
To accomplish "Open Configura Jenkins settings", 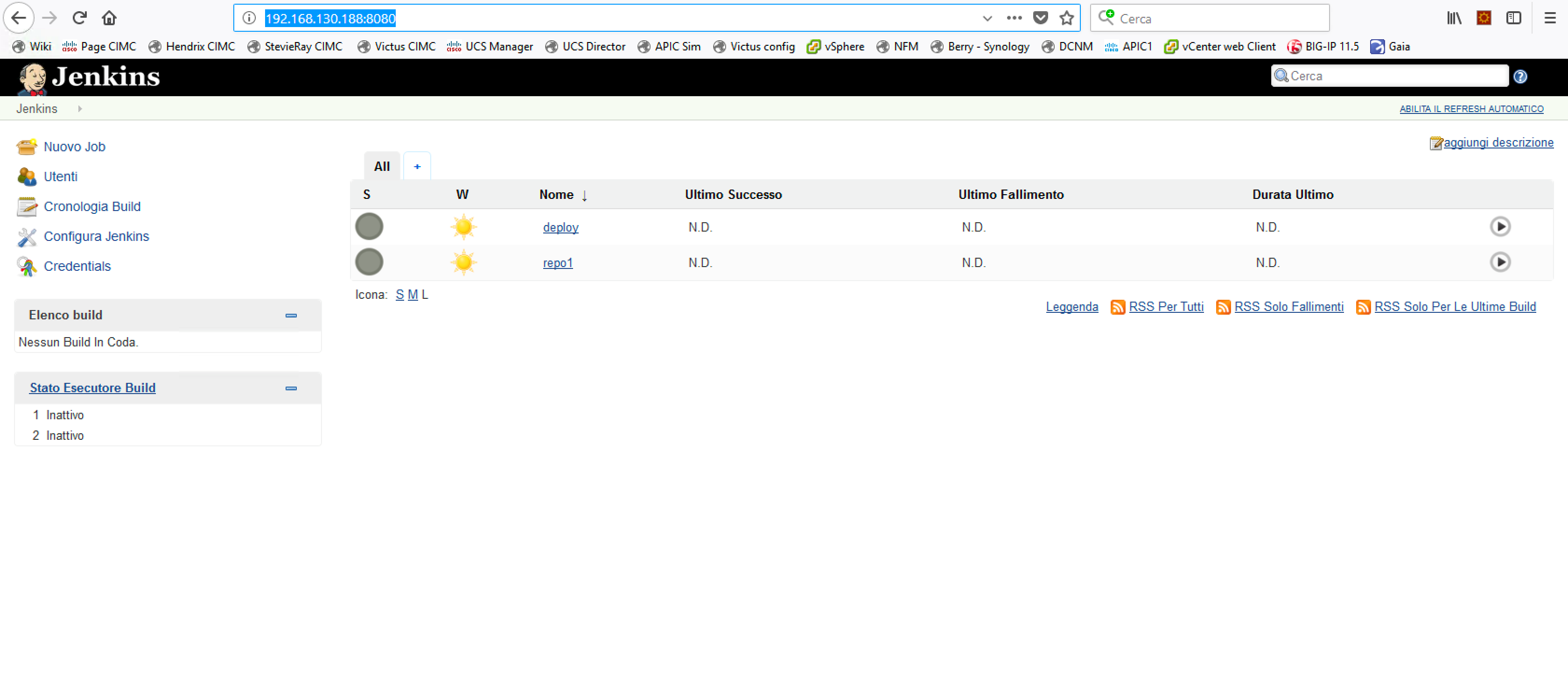I will point(96,236).
